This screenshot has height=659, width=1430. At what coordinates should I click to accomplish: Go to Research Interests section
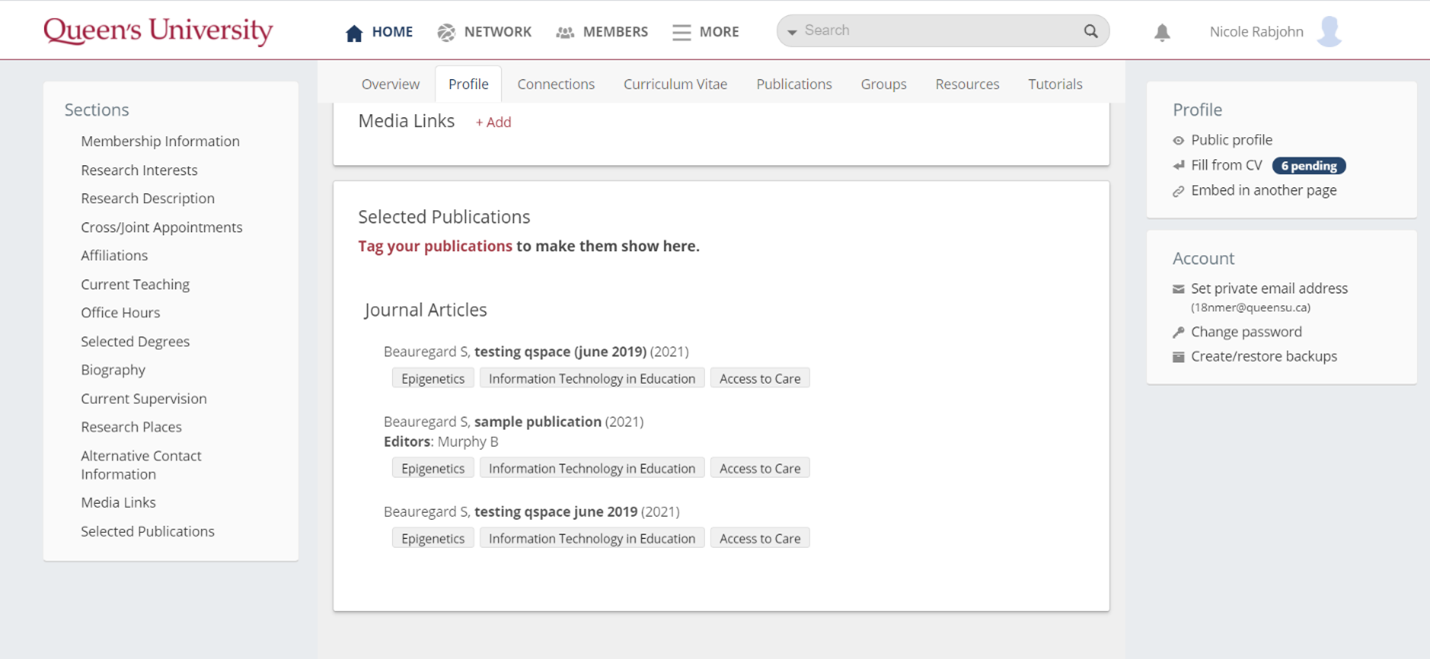click(x=139, y=170)
